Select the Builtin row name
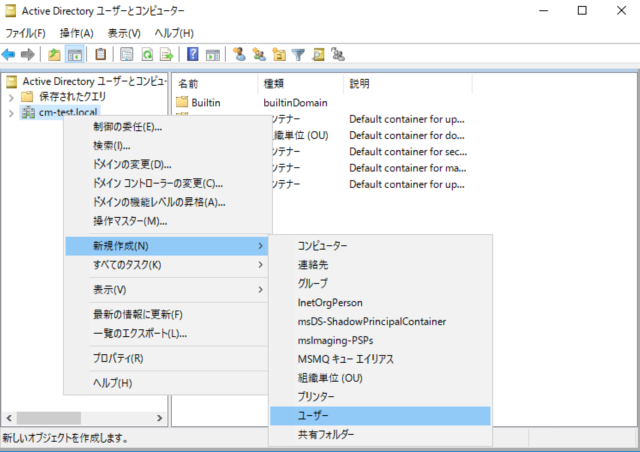This screenshot has width=640, height=452. click(206, 102)
